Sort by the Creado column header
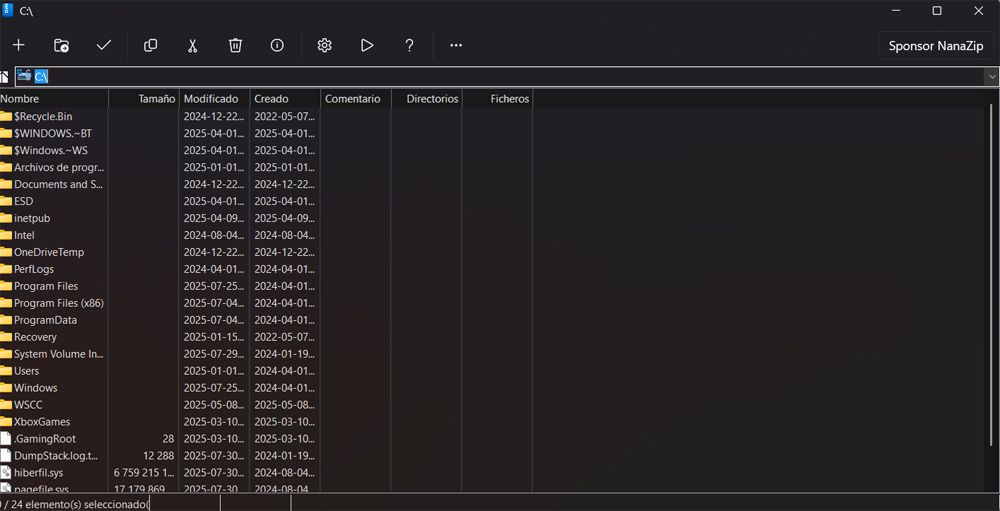Screen dimensions: 1000x511 tap(284, 99)
